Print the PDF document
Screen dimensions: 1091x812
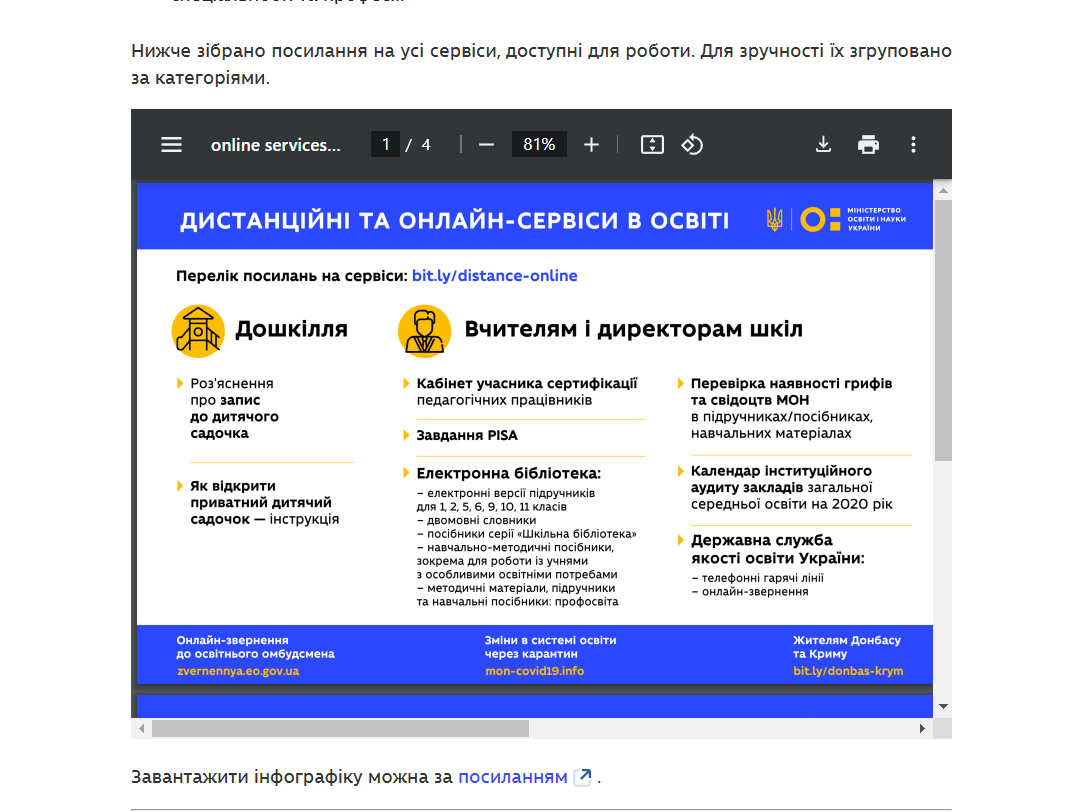[x=868, y=145]
